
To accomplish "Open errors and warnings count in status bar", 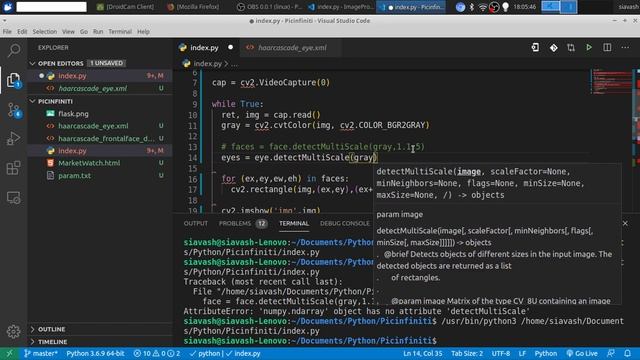I will coord(157,353).
